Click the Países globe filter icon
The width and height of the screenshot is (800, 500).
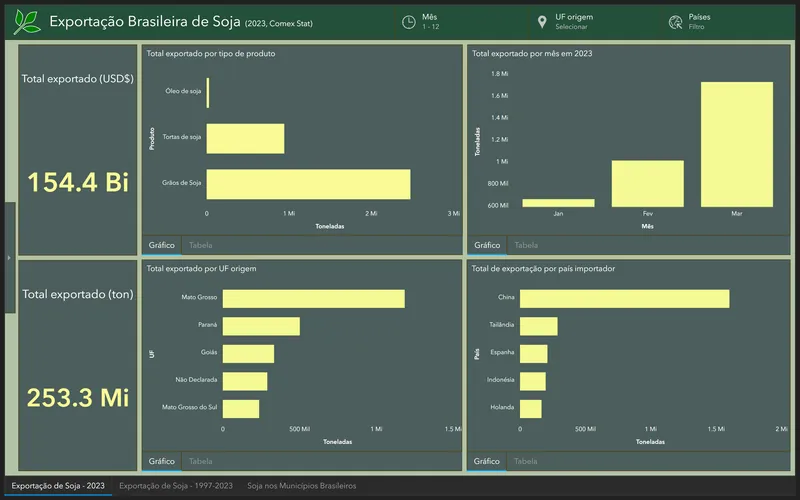(x=676, y=22)
